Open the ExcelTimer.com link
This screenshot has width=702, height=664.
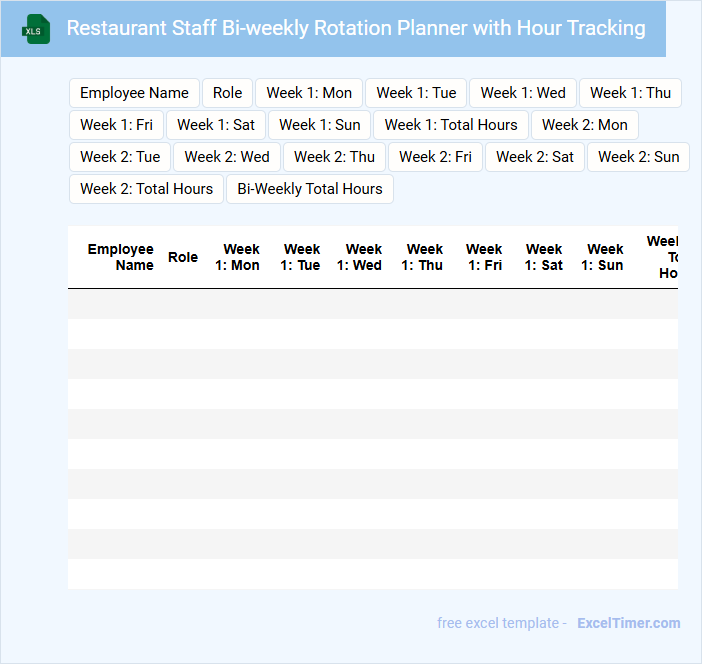[x=629, y=623]
